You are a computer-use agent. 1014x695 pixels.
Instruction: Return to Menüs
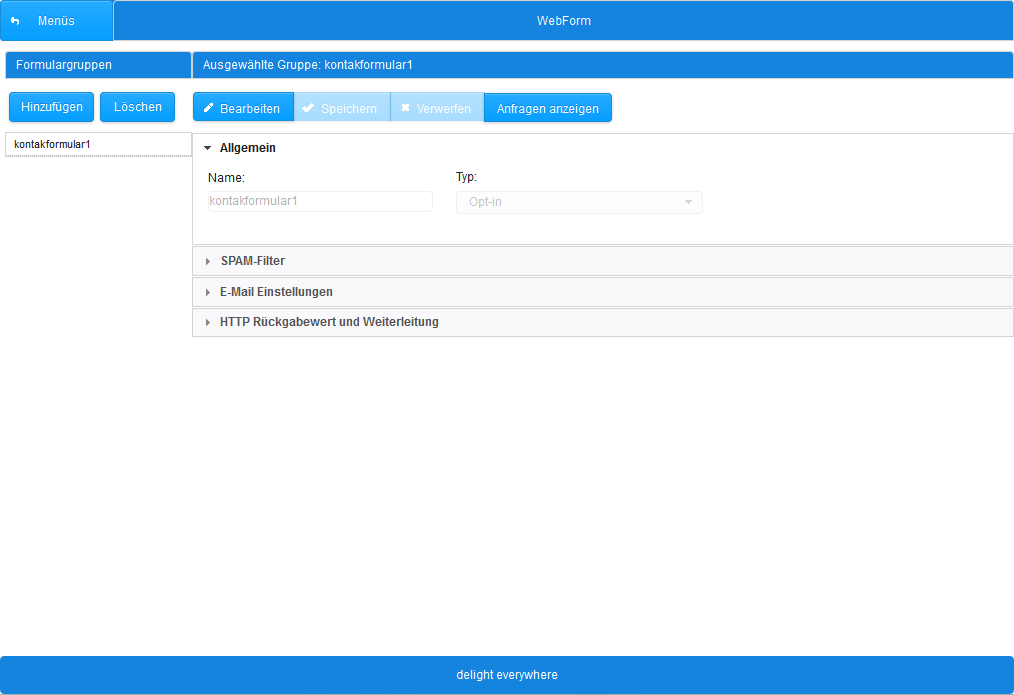(x=56, y=20)
